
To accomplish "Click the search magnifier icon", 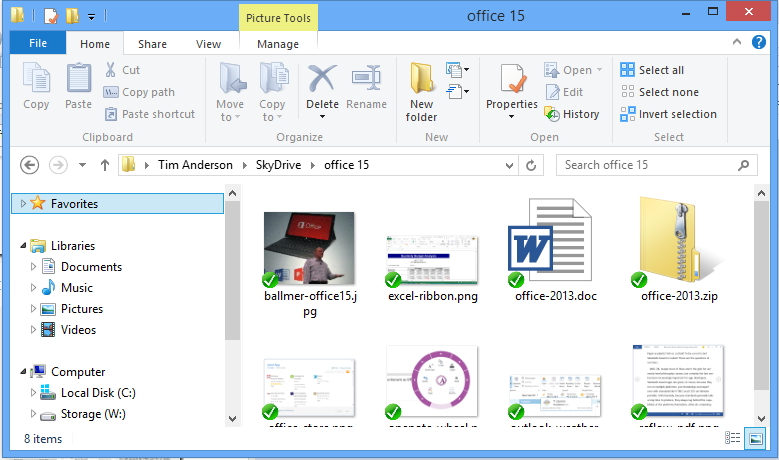I will 743,165.
